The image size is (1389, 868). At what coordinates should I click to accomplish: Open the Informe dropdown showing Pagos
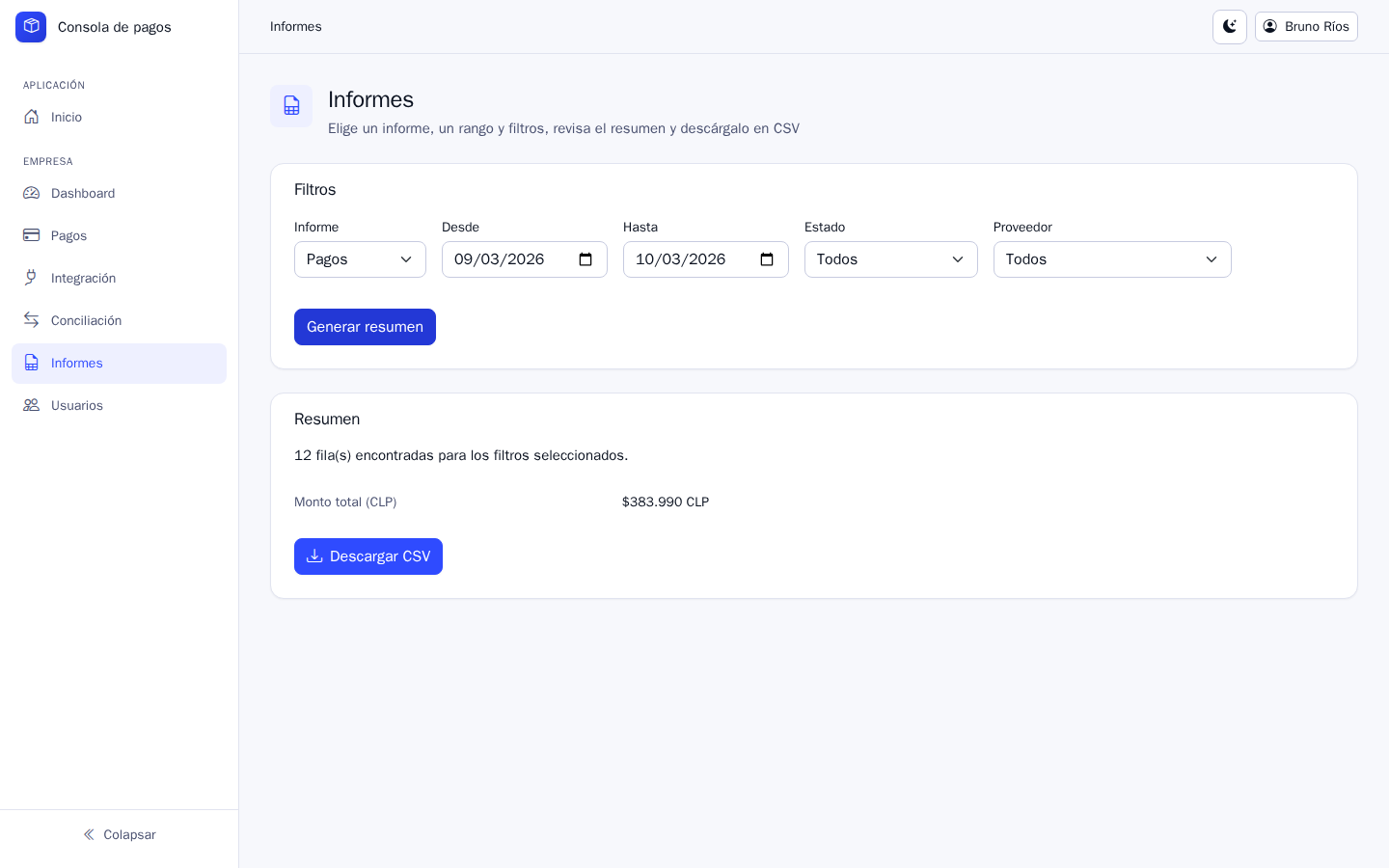pos(360,259)
